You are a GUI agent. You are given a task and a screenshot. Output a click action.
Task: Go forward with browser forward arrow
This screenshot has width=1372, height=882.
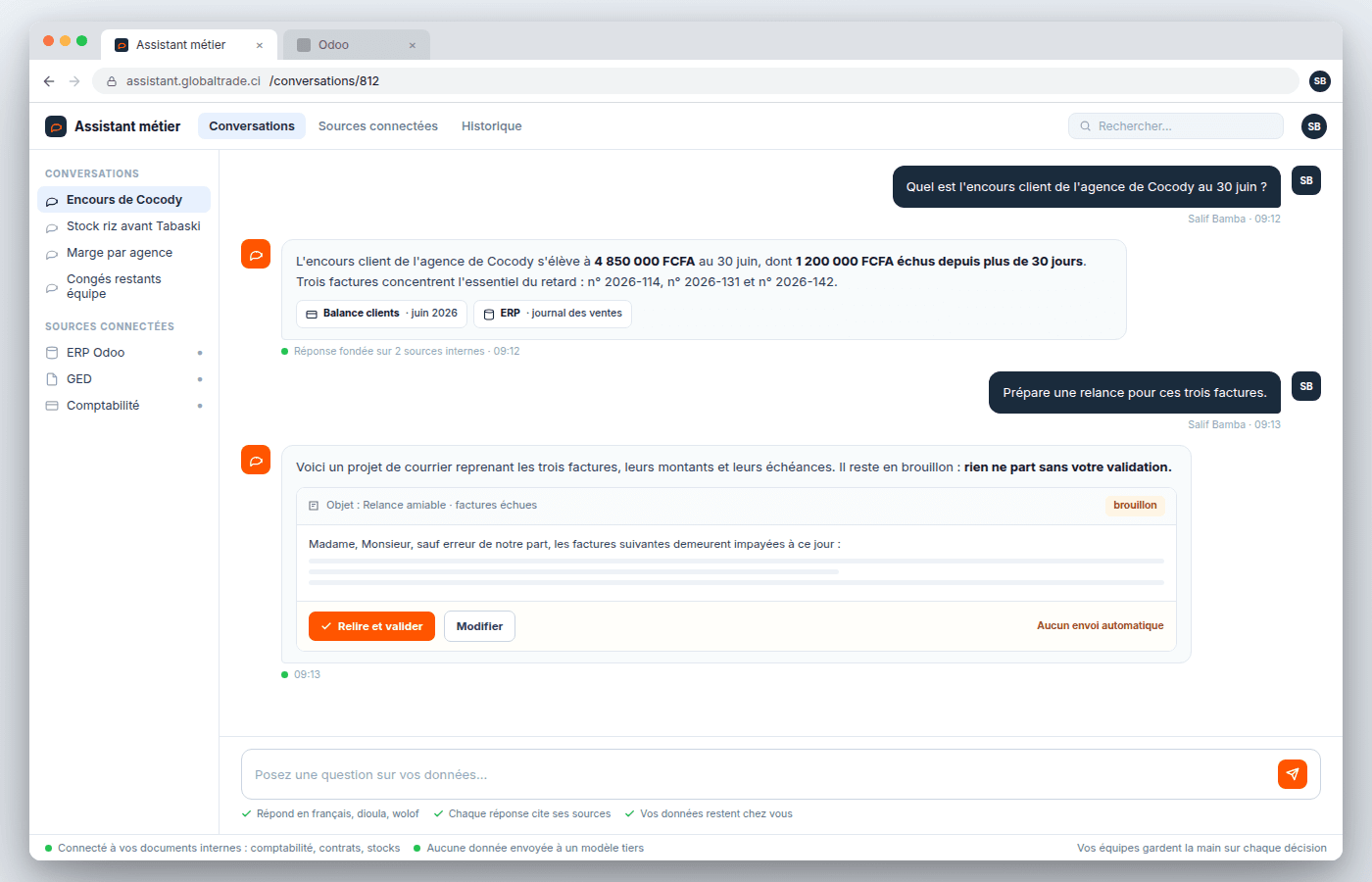click(74, 81)
